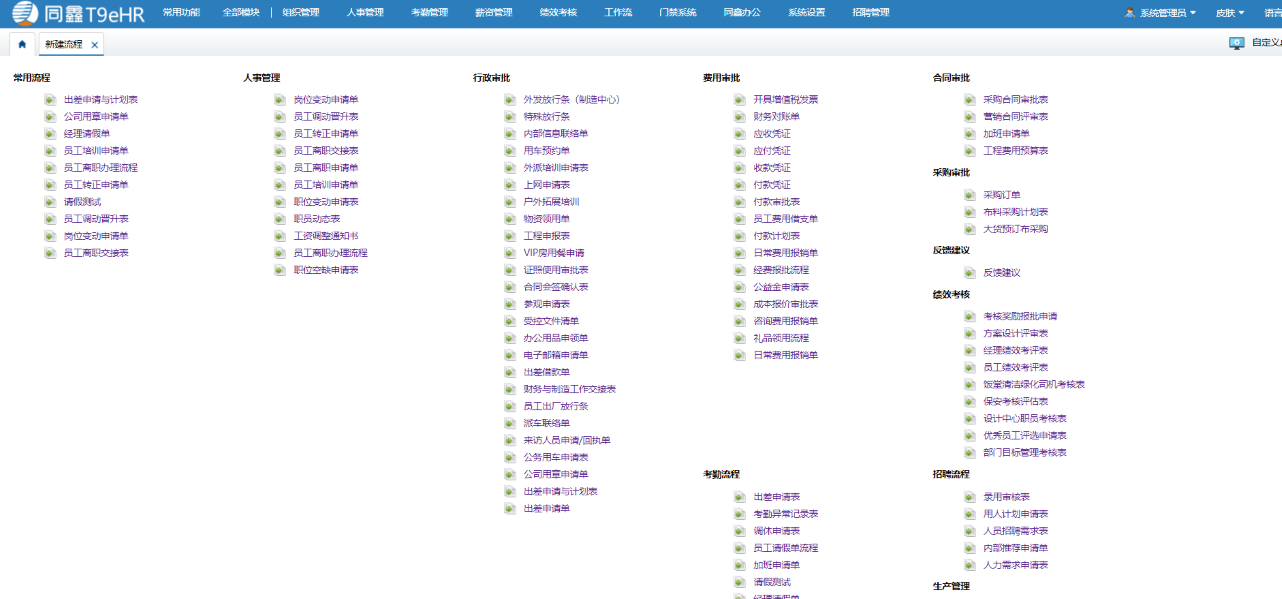Click the icon next to 用车预约单

pos(510,151)
